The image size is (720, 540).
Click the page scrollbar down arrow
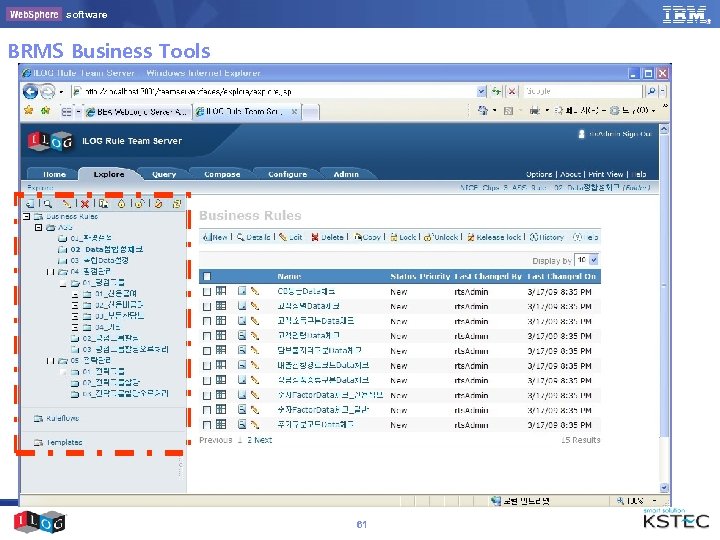coord(664,488)
